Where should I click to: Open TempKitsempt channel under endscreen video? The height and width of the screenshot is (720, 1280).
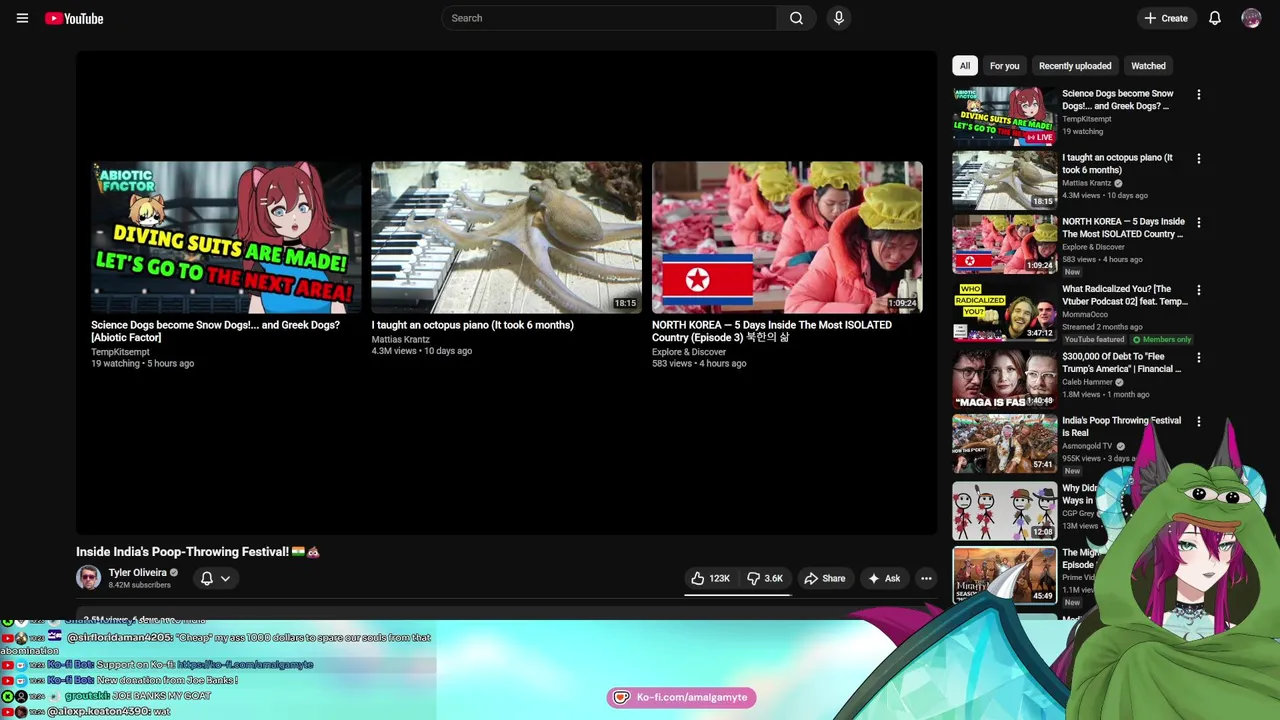click(x=120, y=352)
